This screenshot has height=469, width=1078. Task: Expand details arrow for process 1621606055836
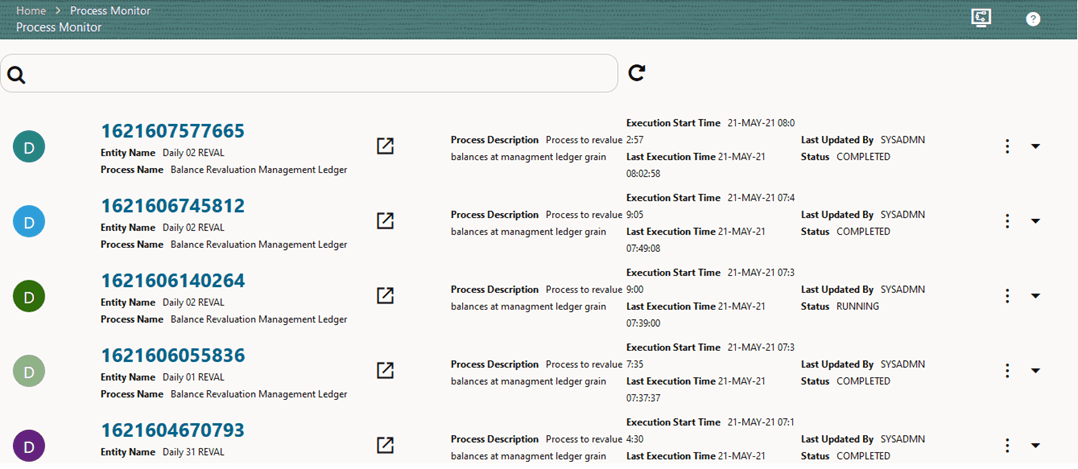pyautogui.click(x=1035, y=371)
